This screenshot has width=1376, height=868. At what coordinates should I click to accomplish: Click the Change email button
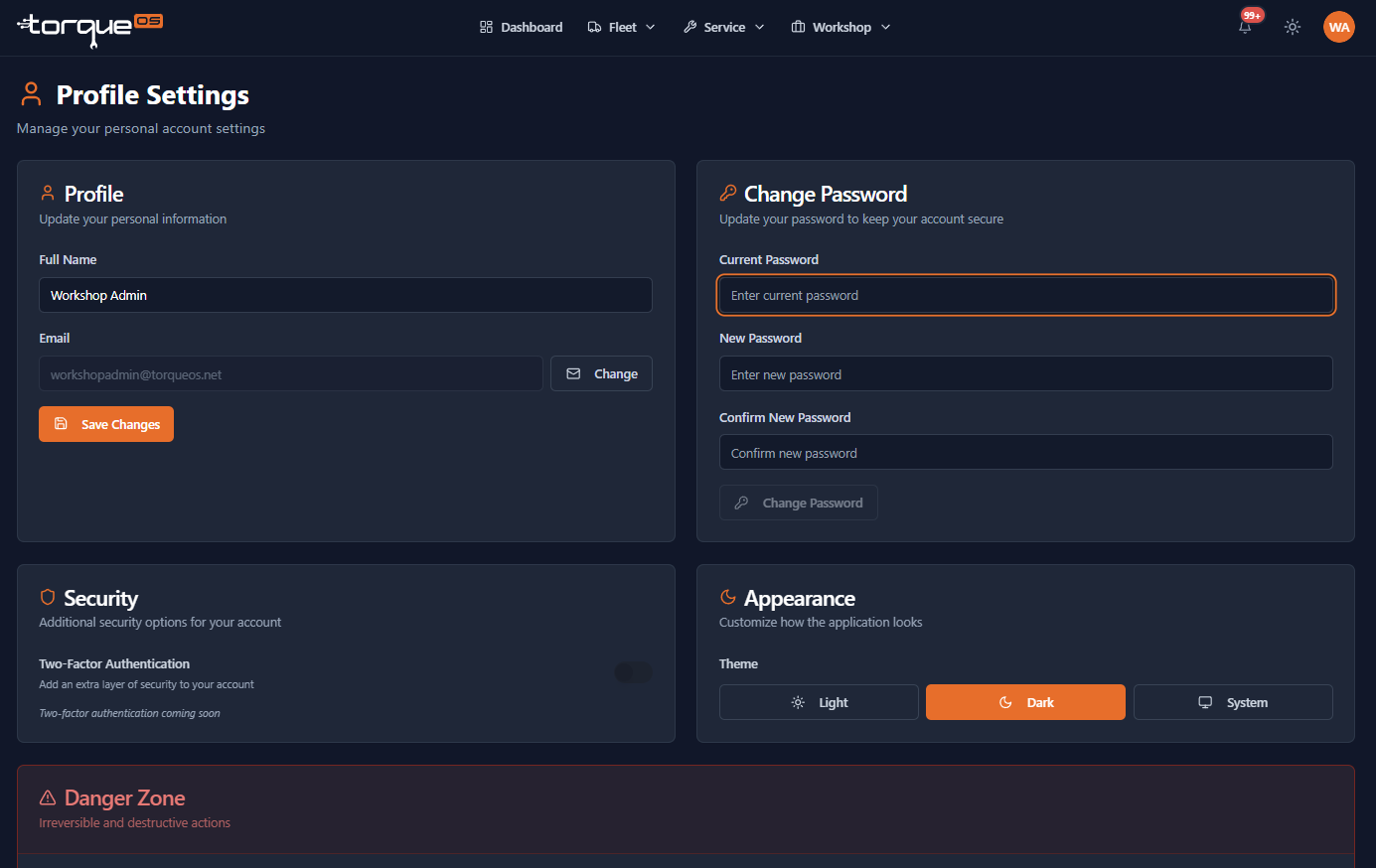pos(601,373)
